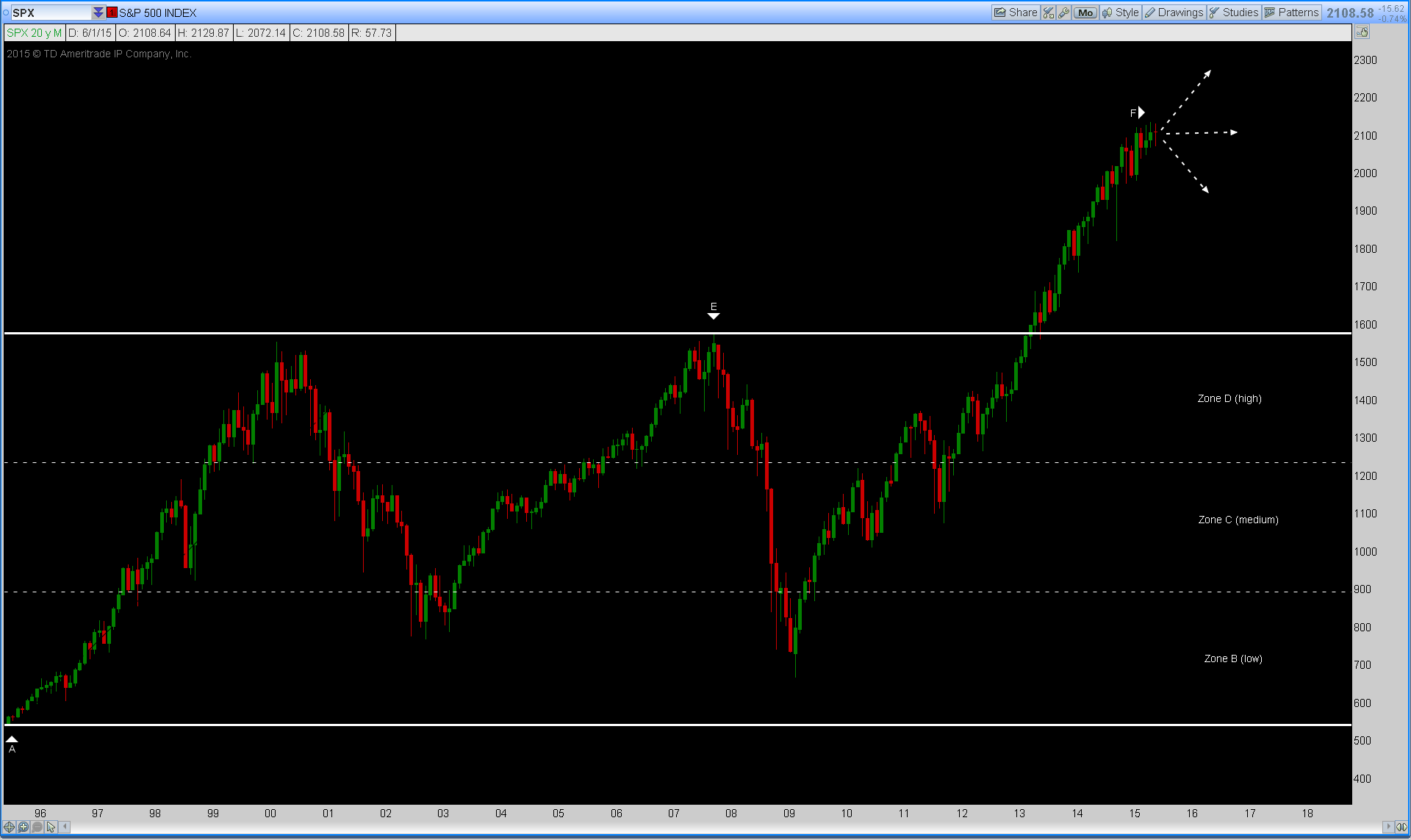Toggle the Mo monthly timeframe button

(x=1085, y=12)
